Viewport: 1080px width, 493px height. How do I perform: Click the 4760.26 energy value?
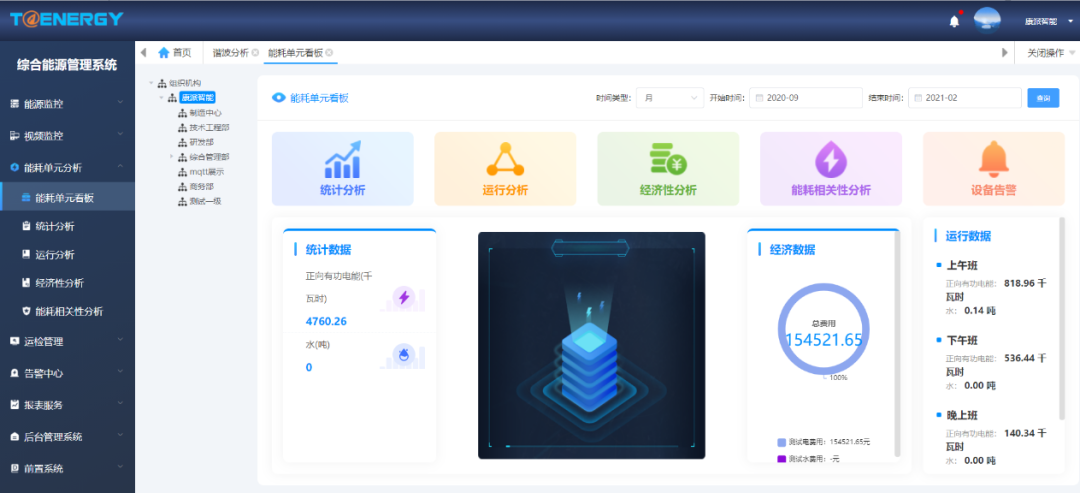pyautogui.click(x=326, y=321)
